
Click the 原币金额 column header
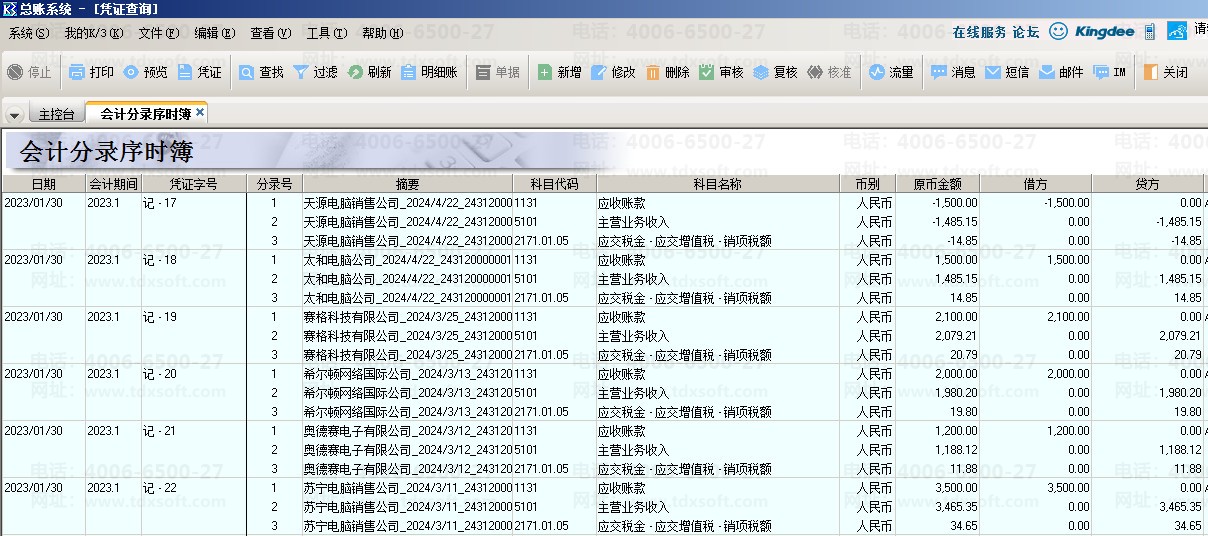coord(937,184)
